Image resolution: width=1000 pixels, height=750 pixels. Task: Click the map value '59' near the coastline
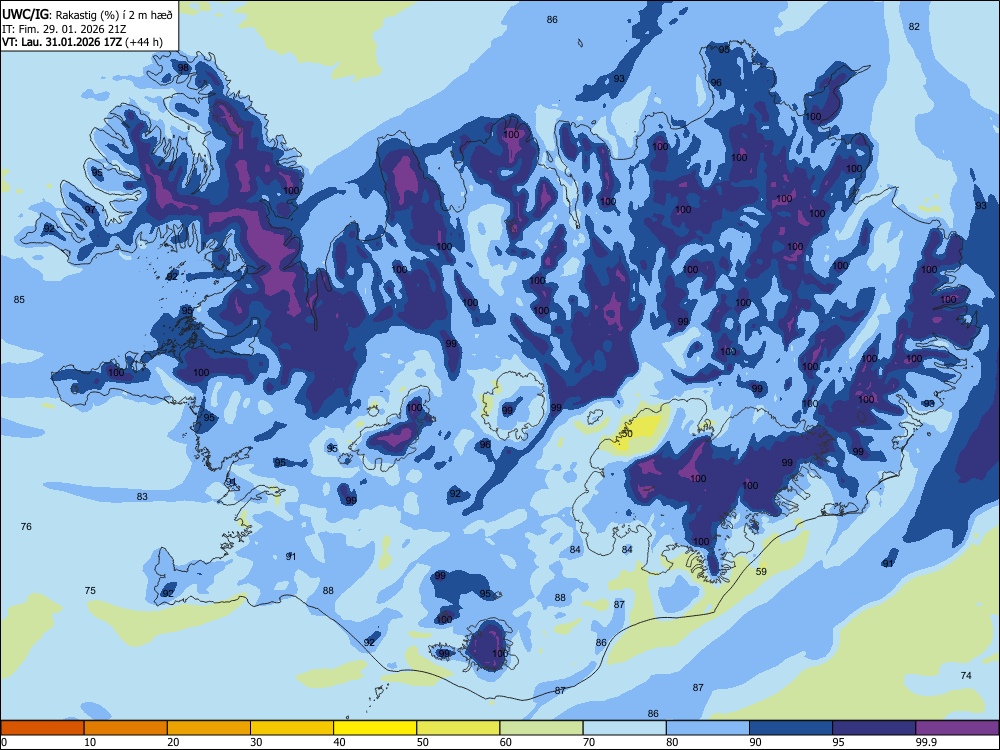pyautogui.click(x=761, y=571)
